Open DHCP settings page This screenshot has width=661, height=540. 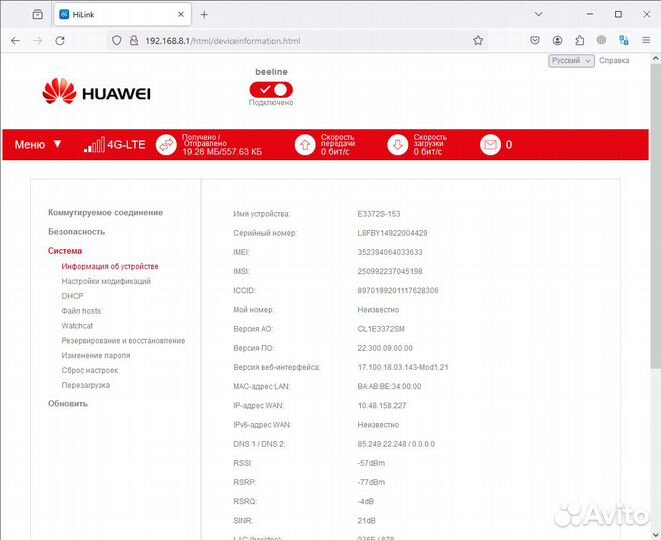click(x=72, y=296)
